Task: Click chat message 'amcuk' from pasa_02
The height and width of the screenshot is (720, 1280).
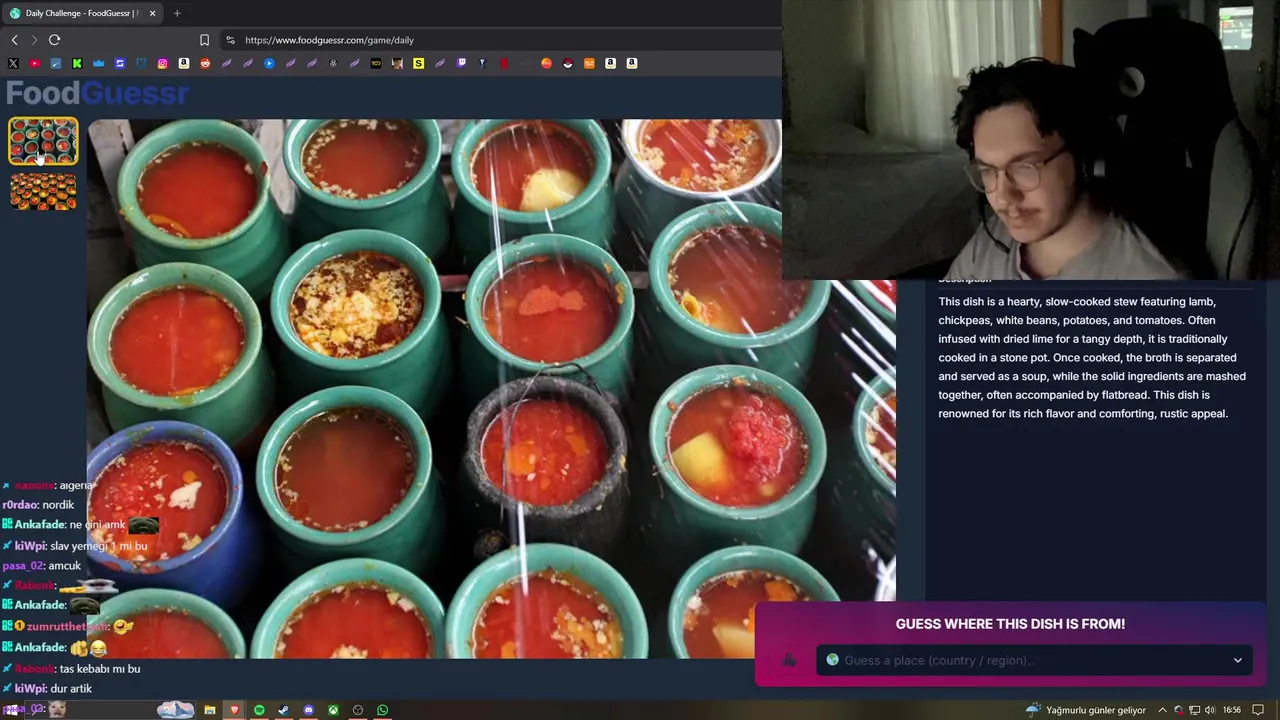Action: point(65,566)
